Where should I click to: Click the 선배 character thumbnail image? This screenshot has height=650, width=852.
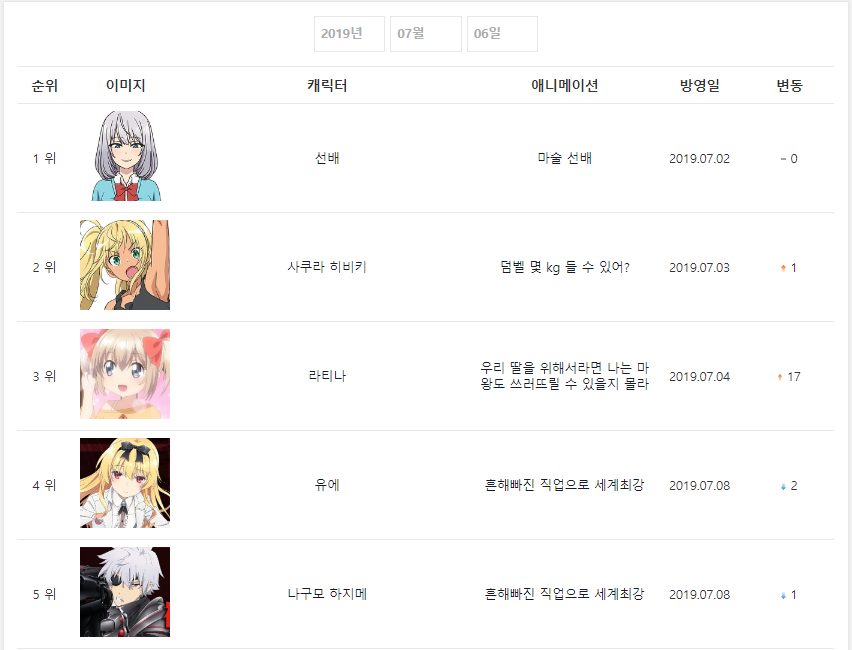tap(126, 156)
